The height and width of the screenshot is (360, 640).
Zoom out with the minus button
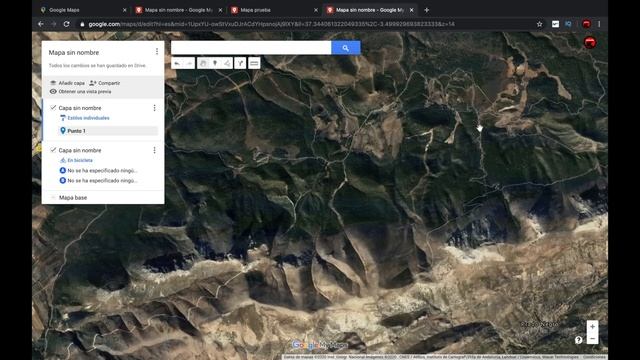pos(592,339)
